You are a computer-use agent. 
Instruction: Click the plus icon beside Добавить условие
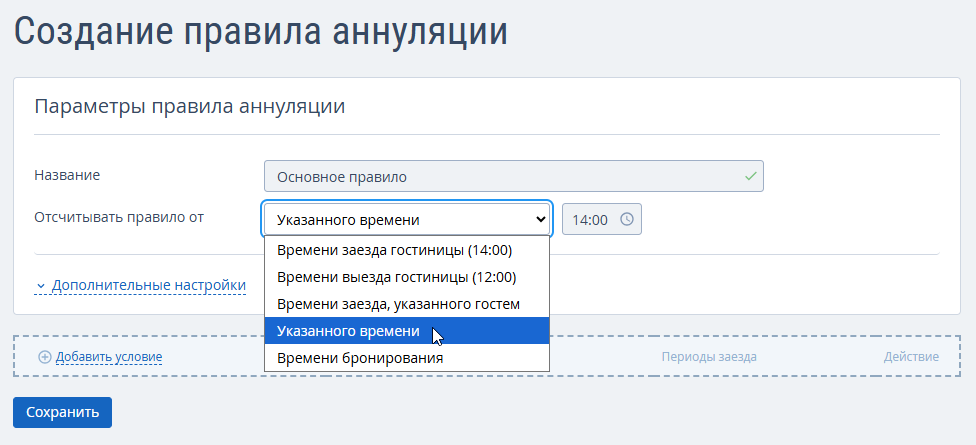click(x=44, y=357)
